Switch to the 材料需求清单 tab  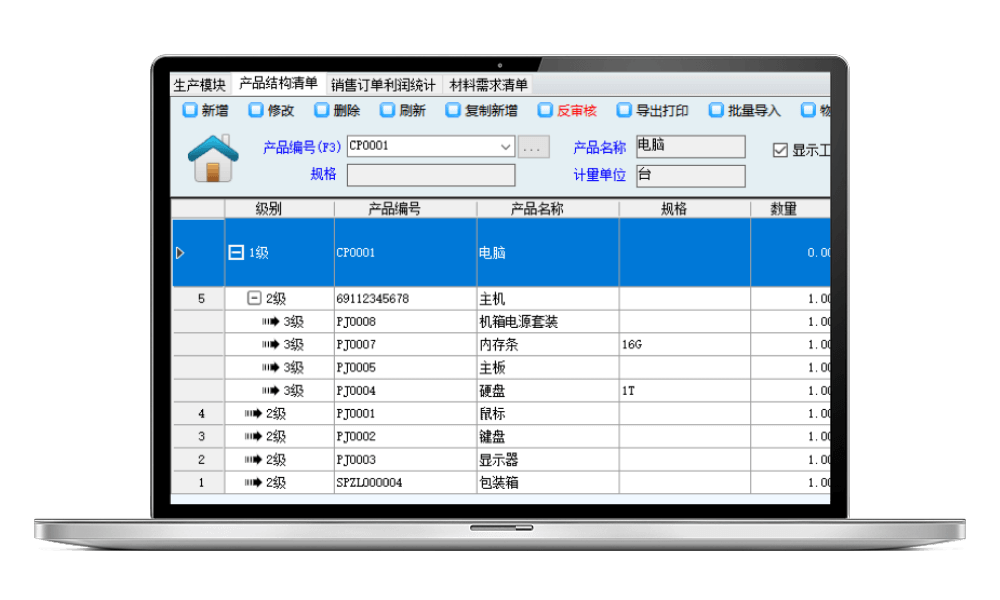click(488, 85)
